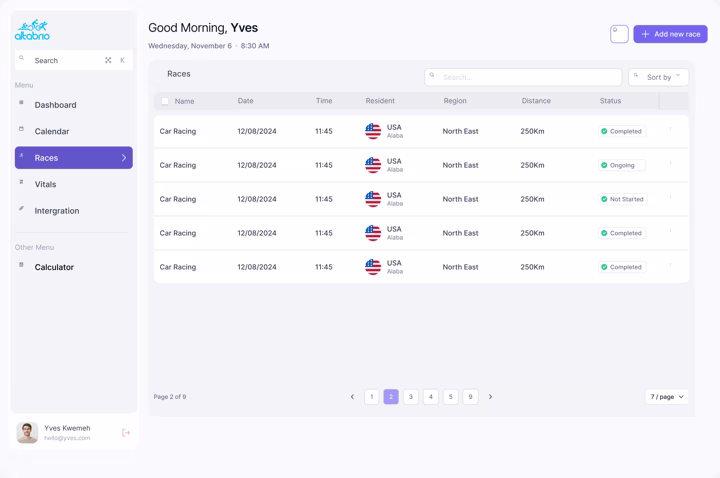This screenshot has height=478, width=720.
Task: Click the Name column header
Action: point(185,101)
